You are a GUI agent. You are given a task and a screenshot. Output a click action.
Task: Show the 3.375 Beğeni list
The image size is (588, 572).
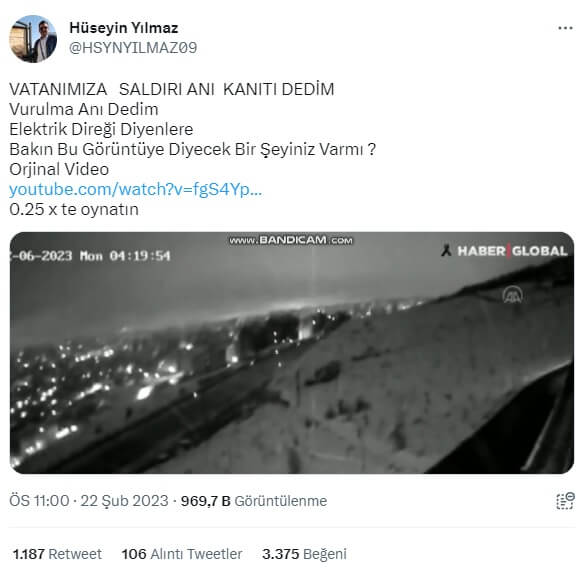(x=304, y=554)
